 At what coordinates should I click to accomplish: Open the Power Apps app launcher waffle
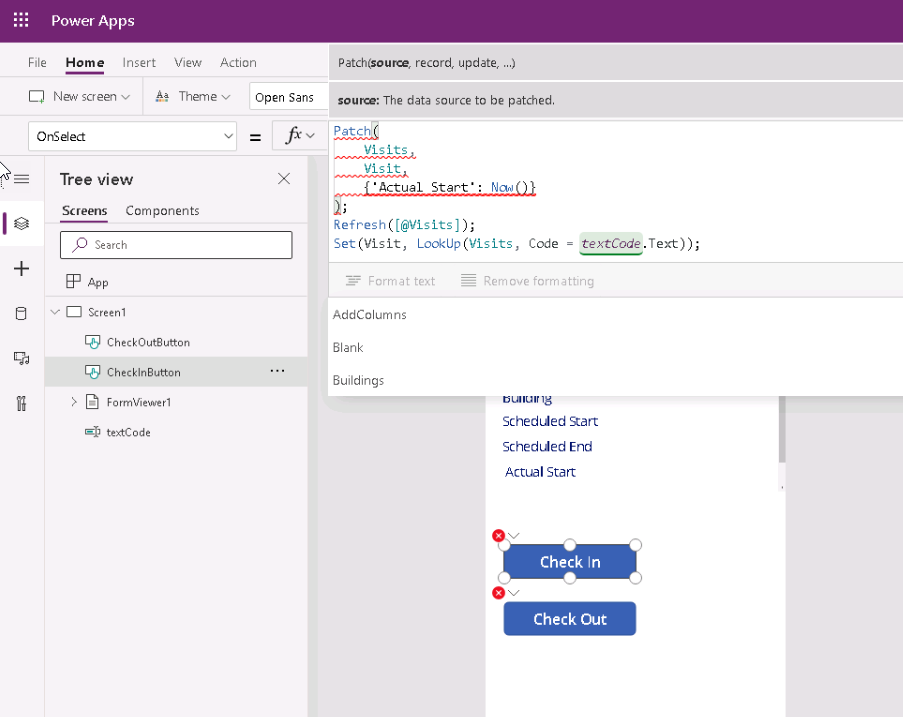(x=21, y=21)
